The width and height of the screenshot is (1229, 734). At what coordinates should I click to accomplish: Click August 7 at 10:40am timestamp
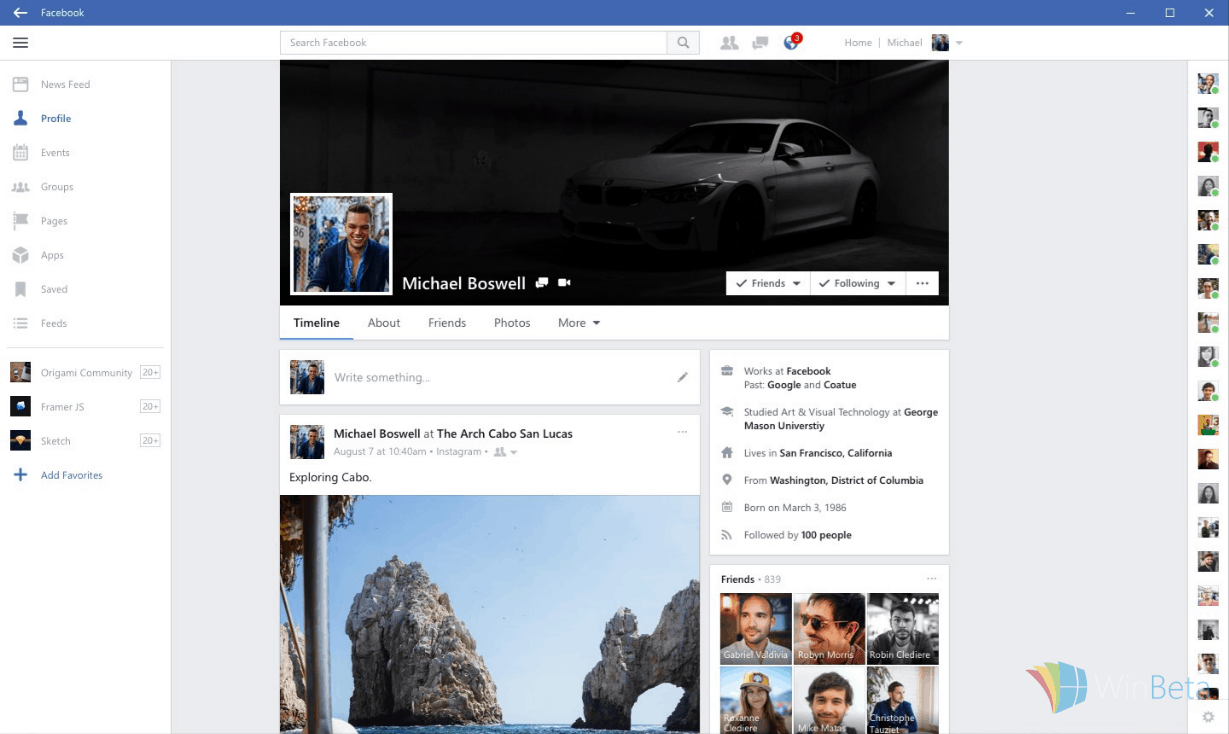click(381, 452)
